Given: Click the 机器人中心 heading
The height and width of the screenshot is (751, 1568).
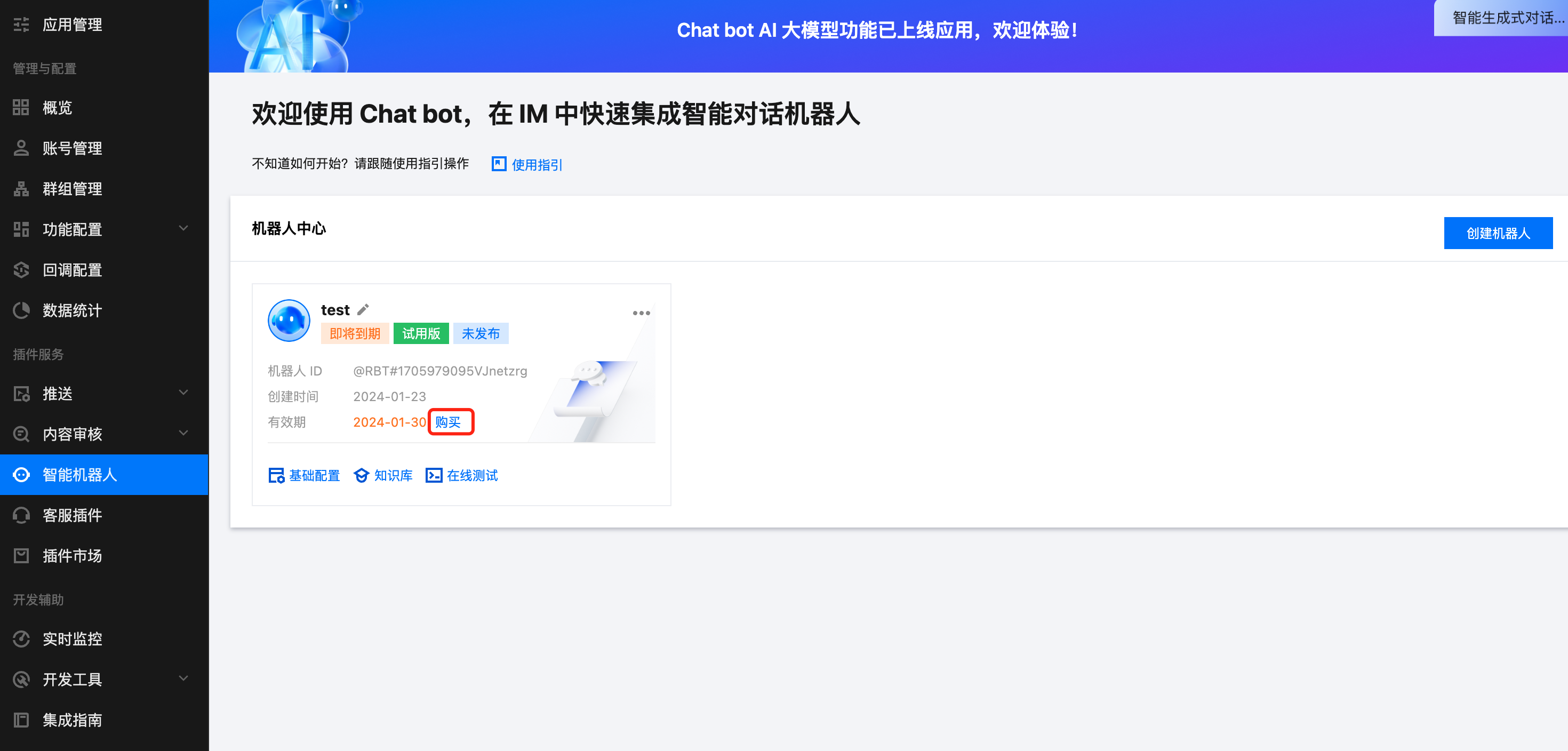Looking at the screenshot, I should 289,228.
